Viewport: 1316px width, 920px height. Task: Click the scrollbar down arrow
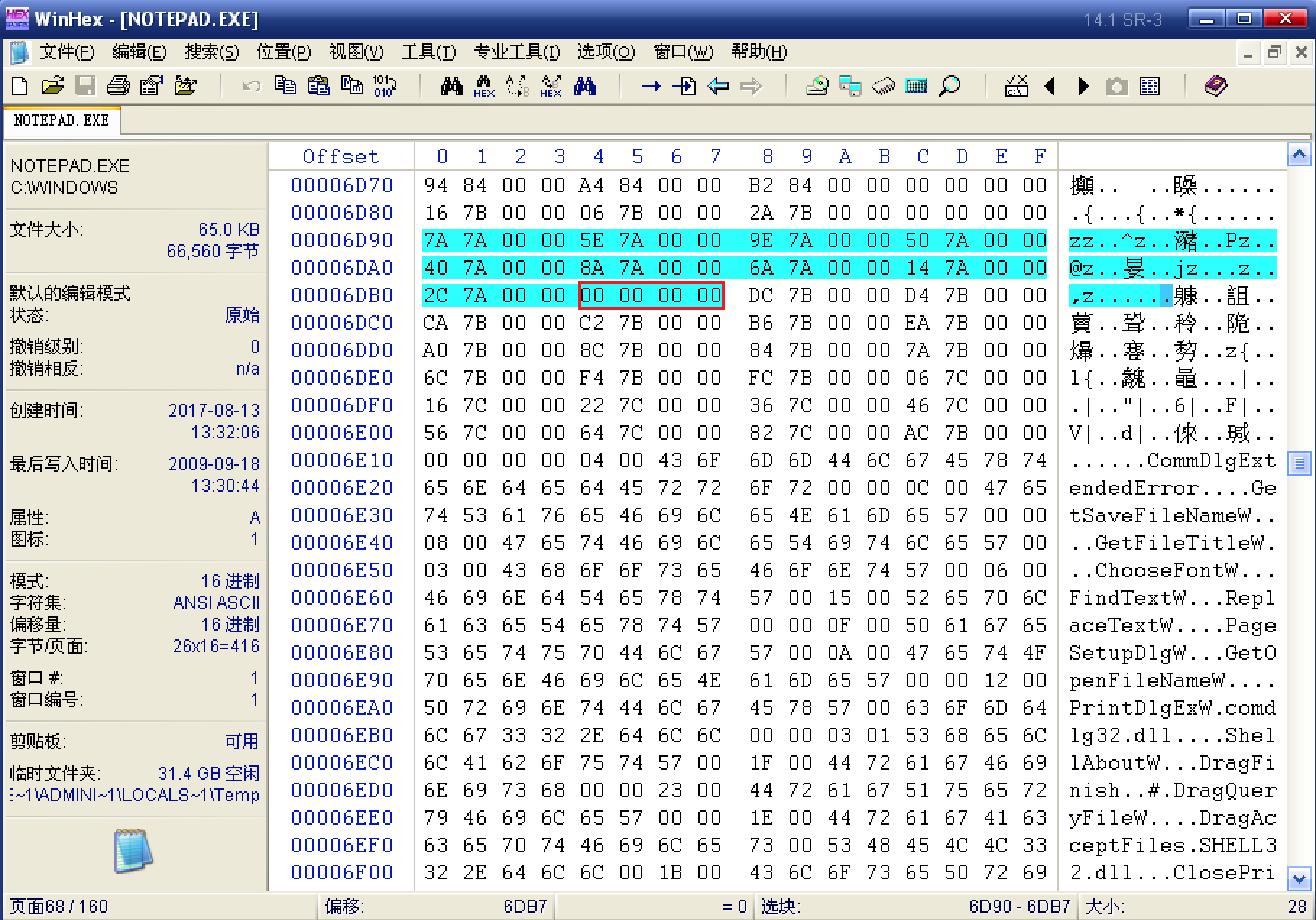[x=1299, y=879]
